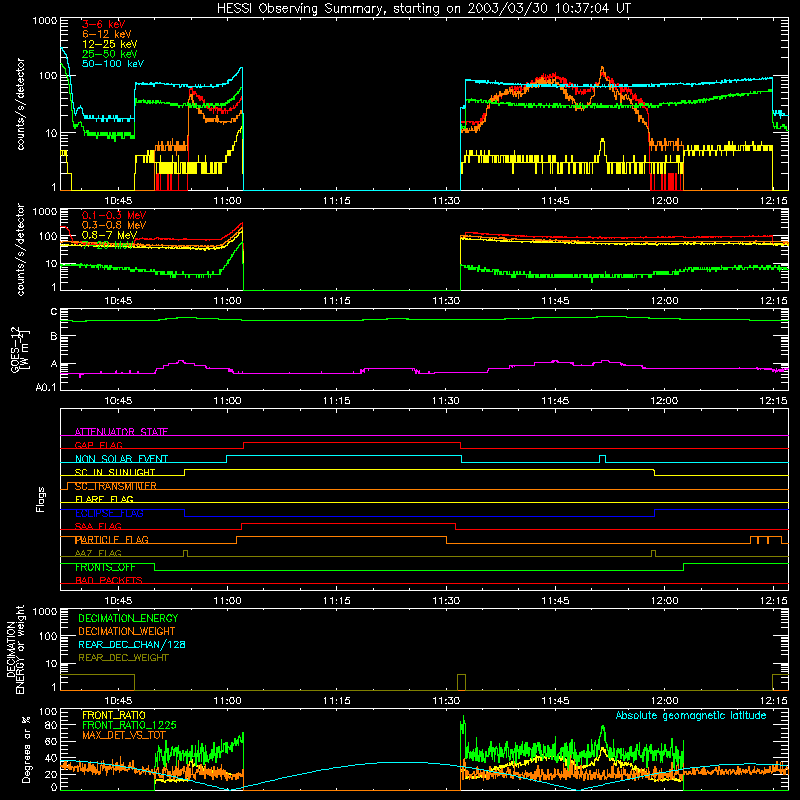Click the REAR_DEC_WEIGHT legend label
The width and height of the screenshot is (800, 800).
(x=123, y=658)
